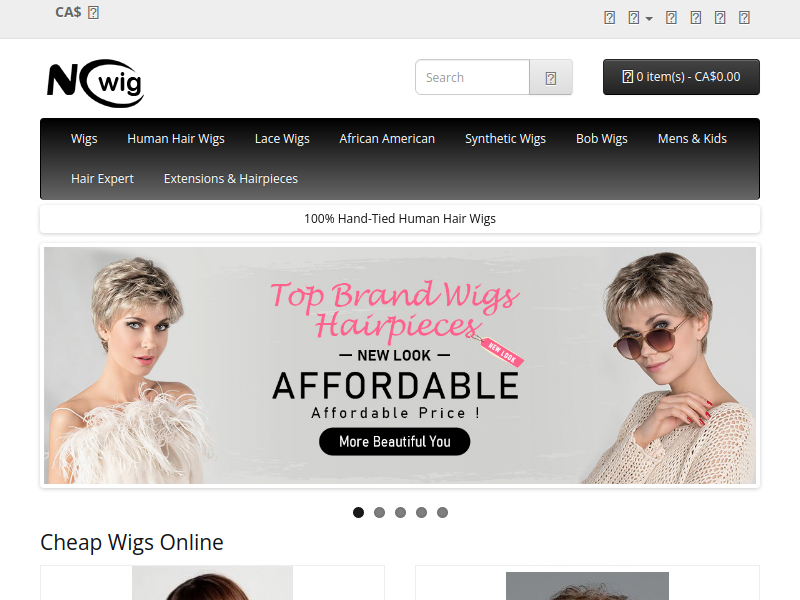Open the top bar icon with dropdown caret

click(x=640, y=18)
